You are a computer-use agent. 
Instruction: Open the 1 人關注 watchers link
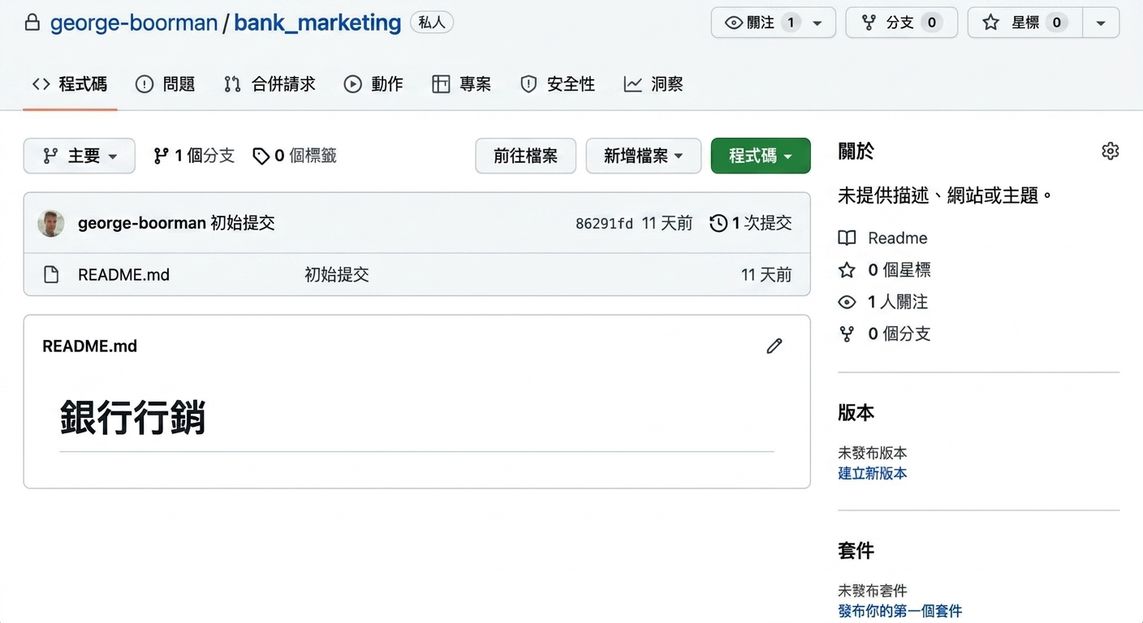click(x=897, y=302)
